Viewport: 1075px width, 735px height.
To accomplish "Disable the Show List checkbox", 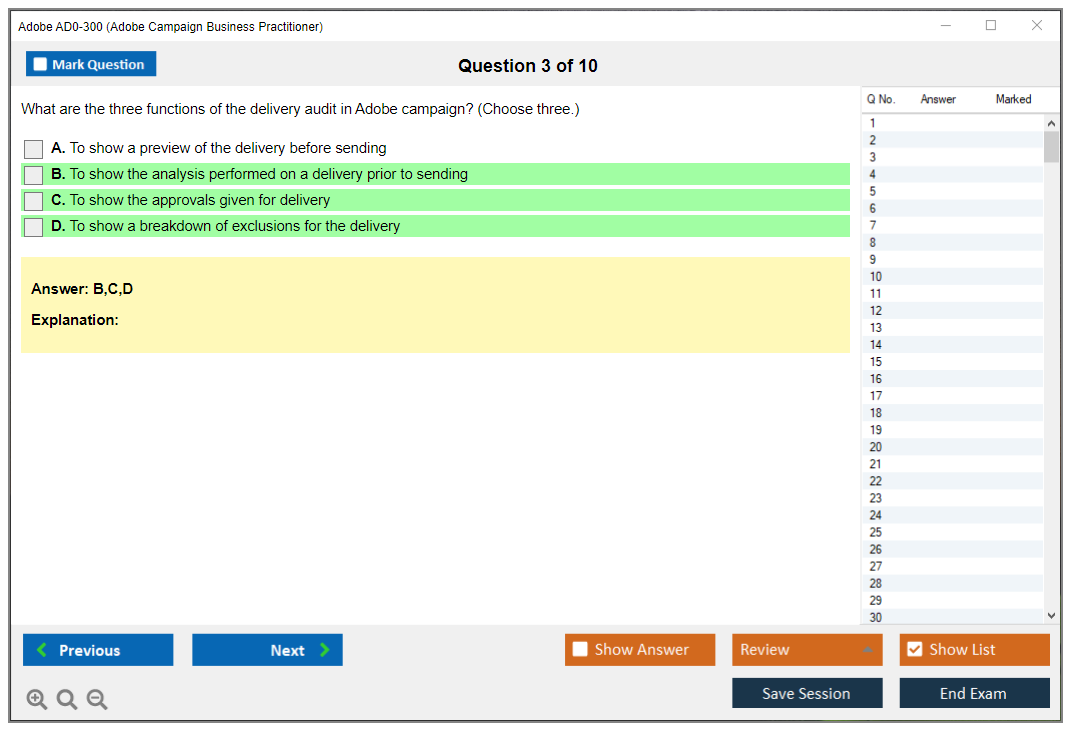I will (914, 650).
